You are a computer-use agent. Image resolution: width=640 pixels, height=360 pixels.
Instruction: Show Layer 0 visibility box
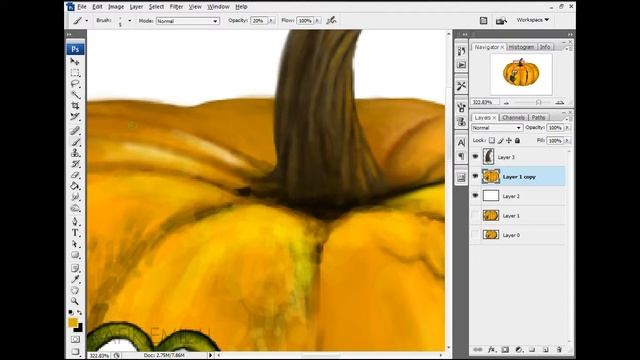pyautogui.click(x=475, y=235)
